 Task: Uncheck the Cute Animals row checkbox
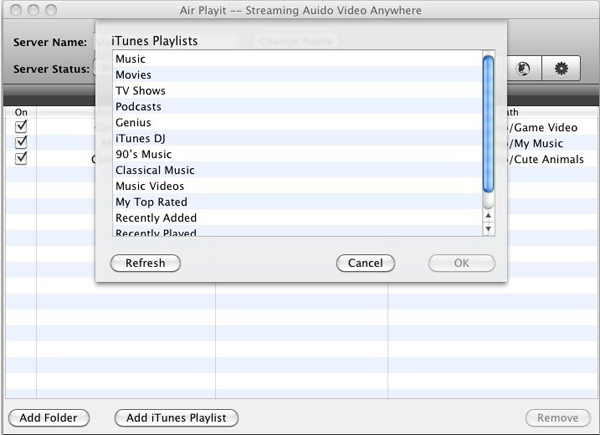pos(21,158)
